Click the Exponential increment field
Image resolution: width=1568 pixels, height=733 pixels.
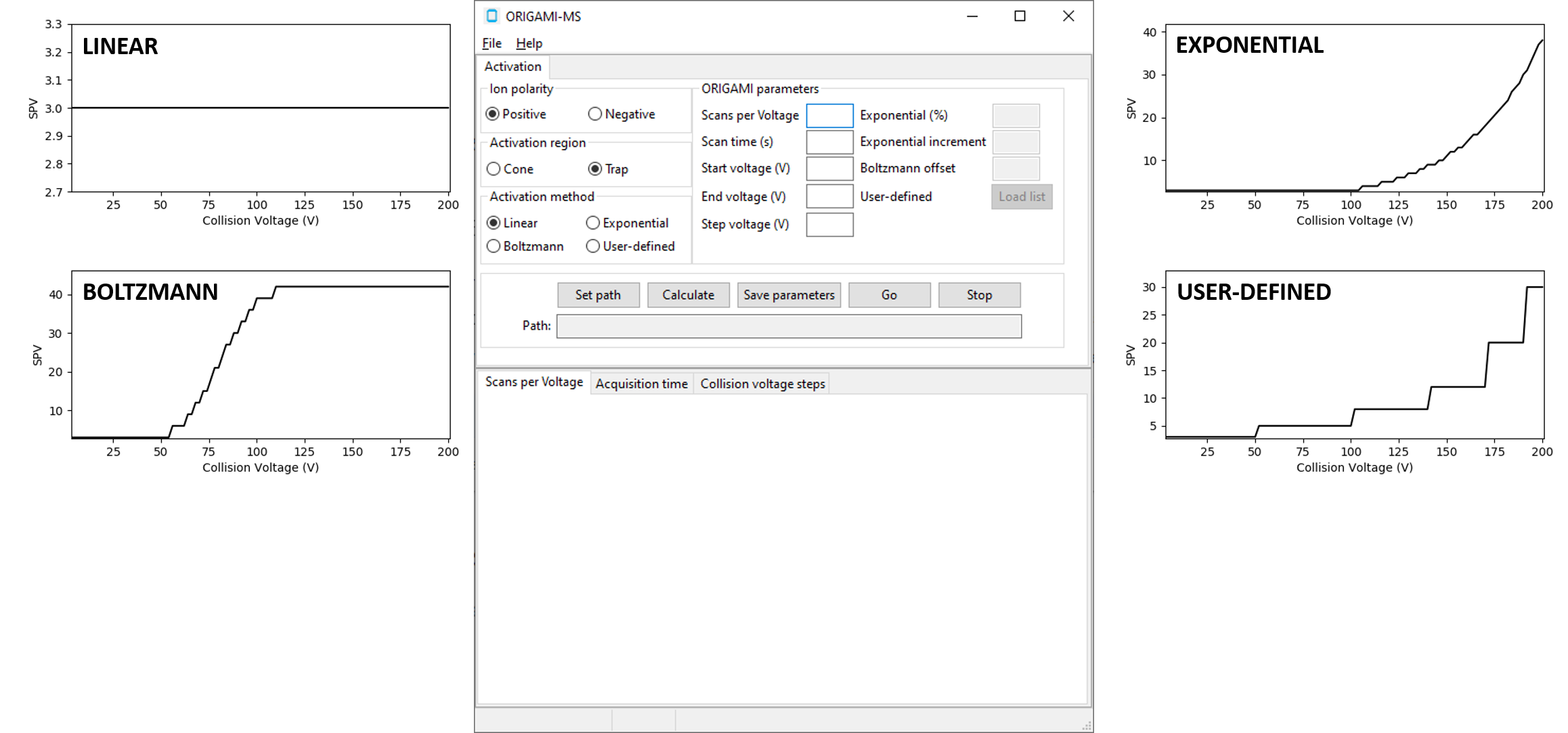pyautogui.click(x=1016, y=142)
